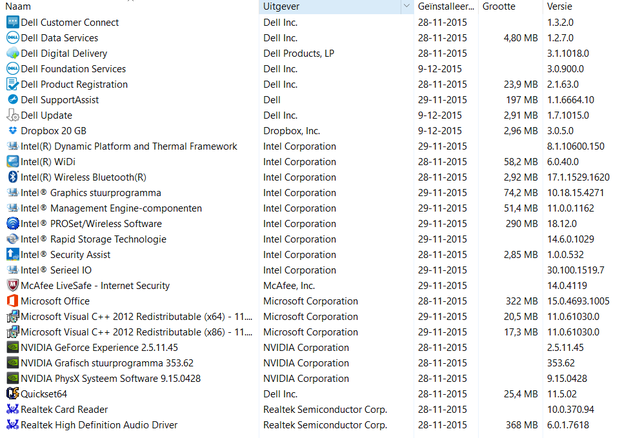Click the Dell SupportAssist icon

pyautogui.click(x=12, y=100)
